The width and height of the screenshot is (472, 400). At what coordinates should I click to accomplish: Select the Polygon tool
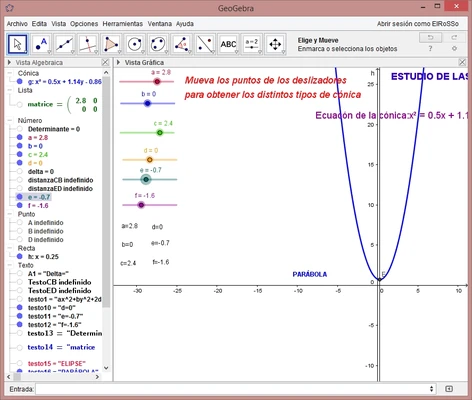pyautogui.click(x=111, y=44)
